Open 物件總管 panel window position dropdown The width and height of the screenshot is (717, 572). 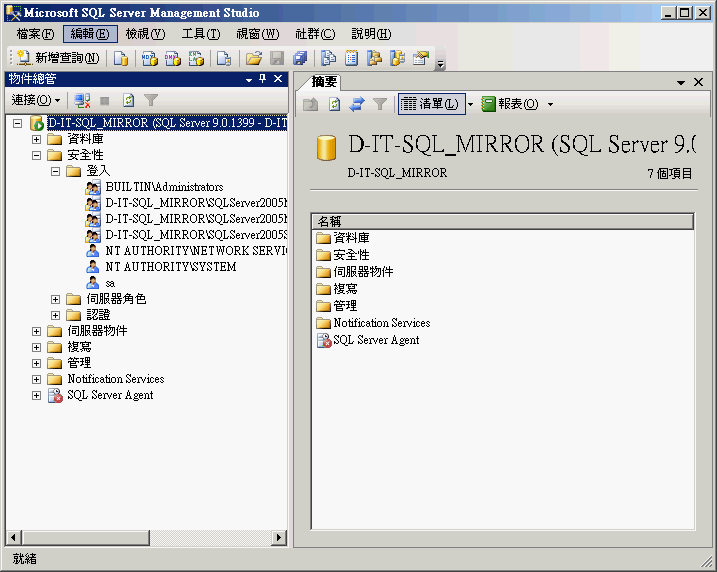249,80
